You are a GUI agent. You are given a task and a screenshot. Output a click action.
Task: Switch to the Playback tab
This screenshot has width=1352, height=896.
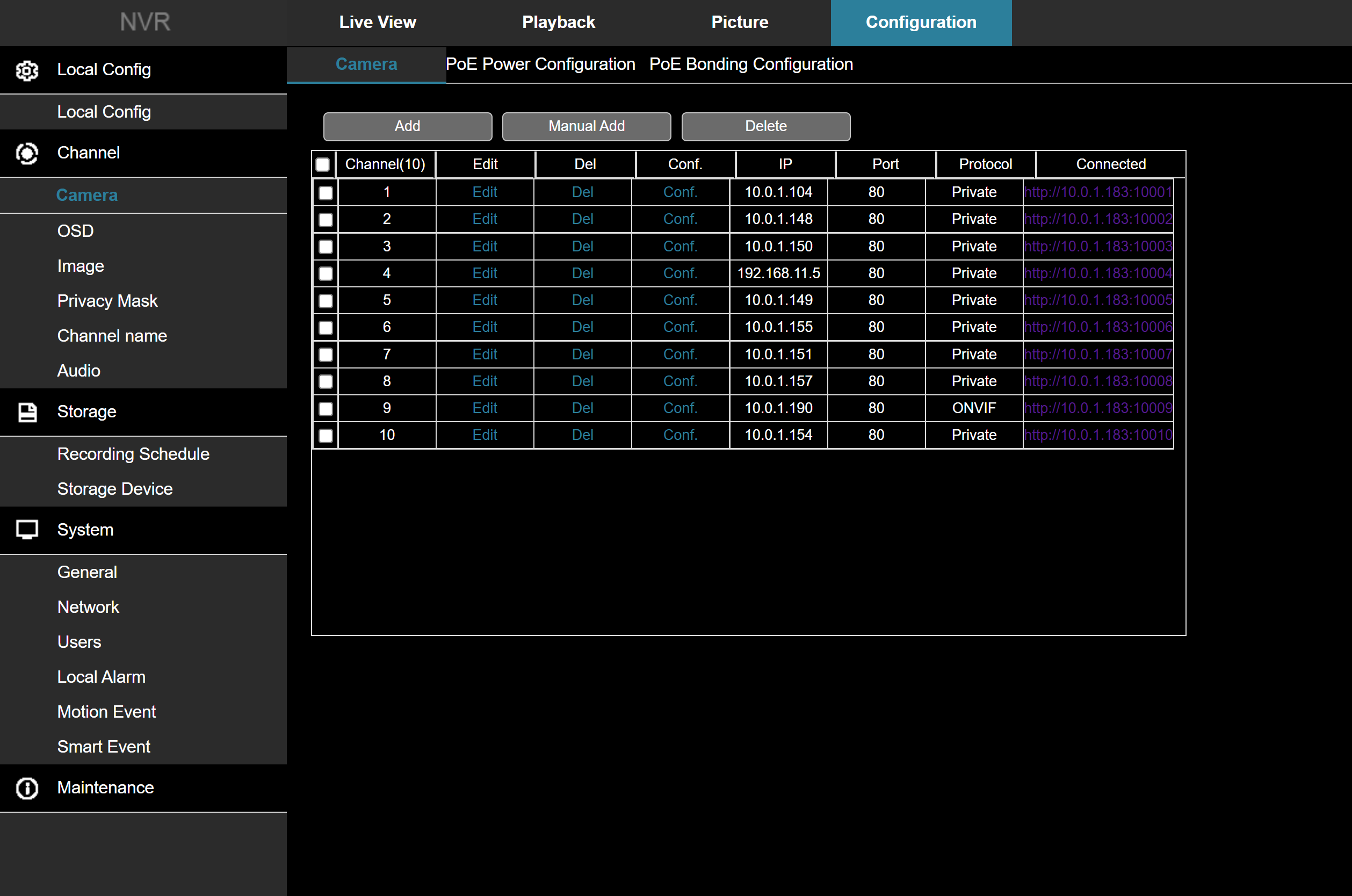coord(558,22)
